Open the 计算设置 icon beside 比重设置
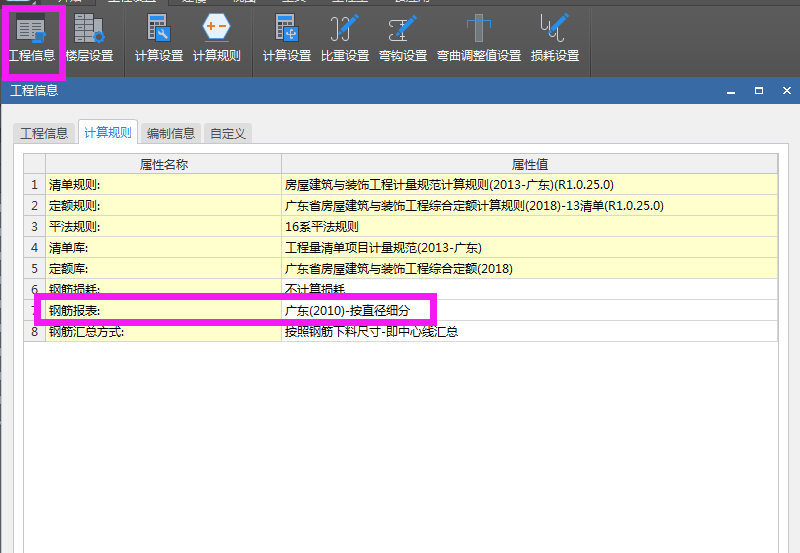The image size is (800, 553). point(287,38)
